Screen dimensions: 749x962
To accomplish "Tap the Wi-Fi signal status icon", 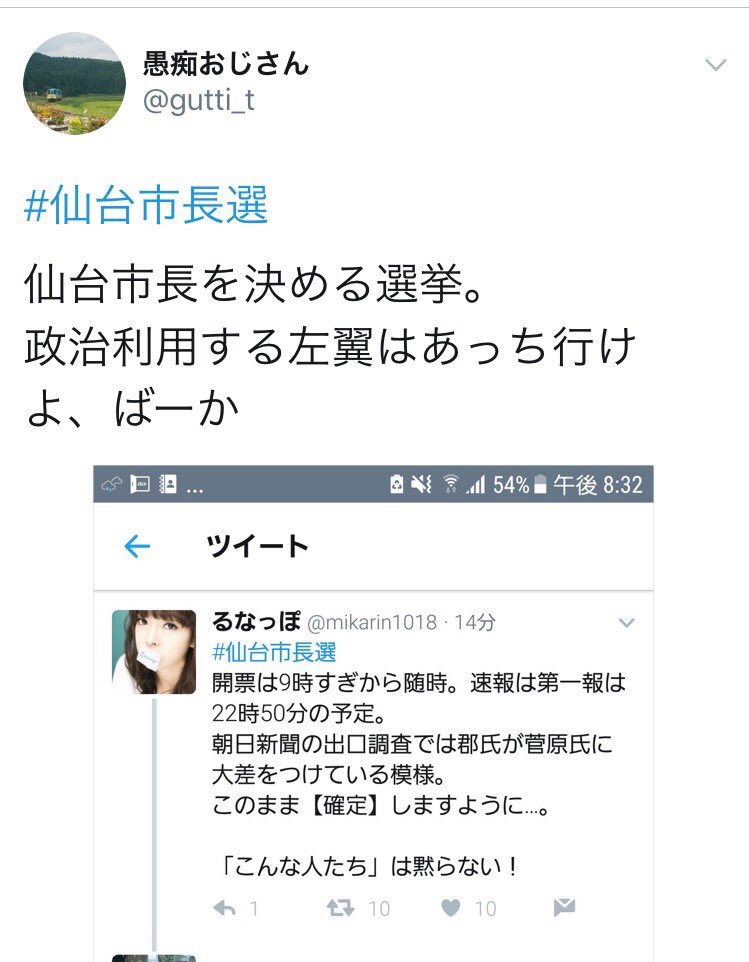I will 451,485.
